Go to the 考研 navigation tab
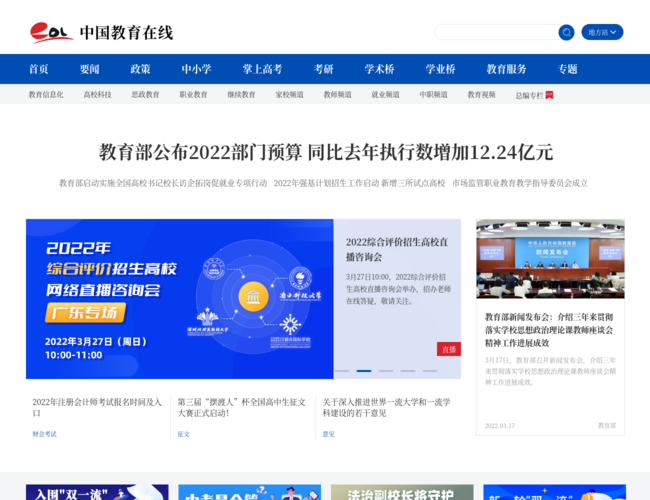 tap(323, 69)
